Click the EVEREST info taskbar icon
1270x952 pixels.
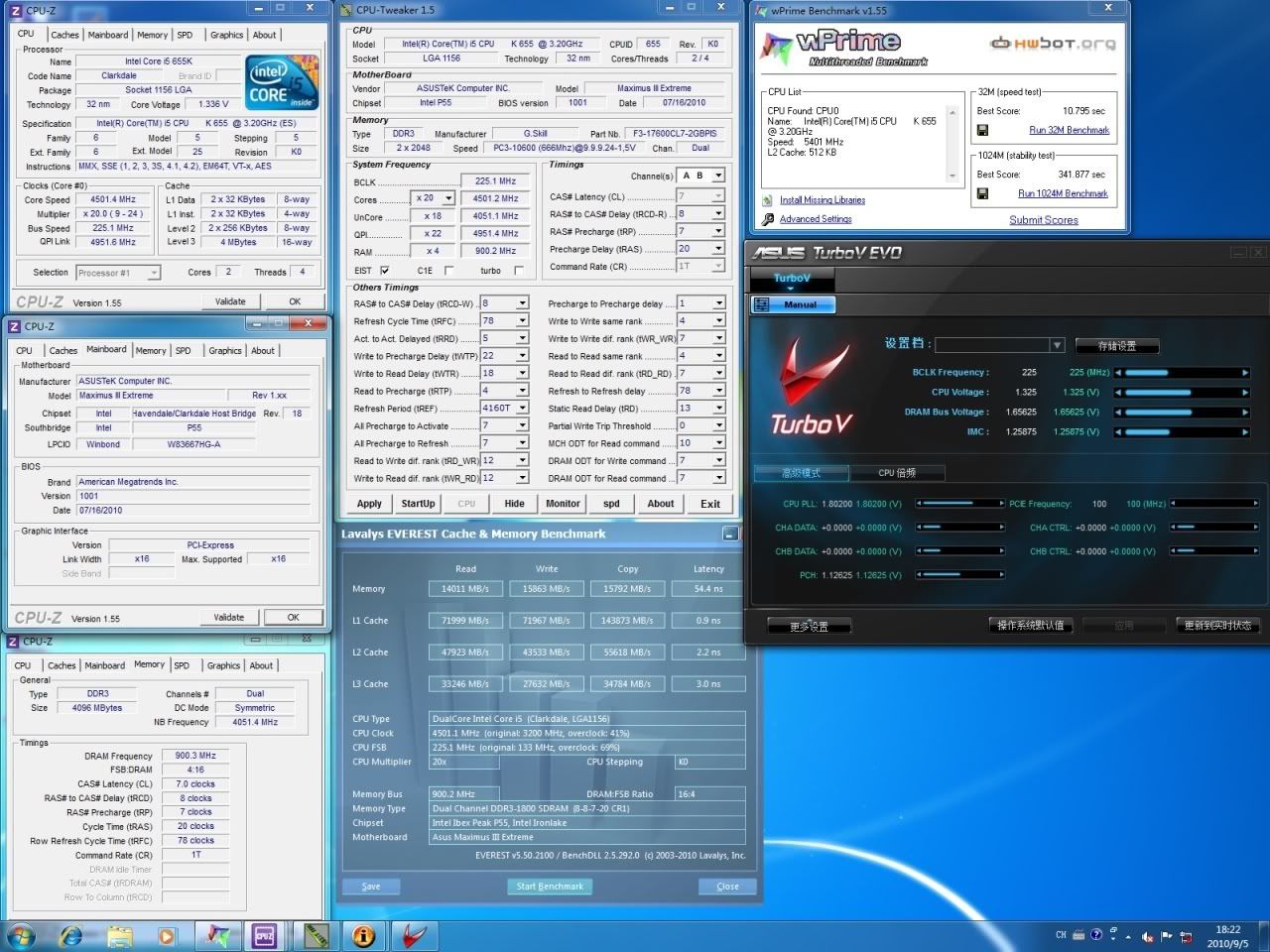pos(364,935)
